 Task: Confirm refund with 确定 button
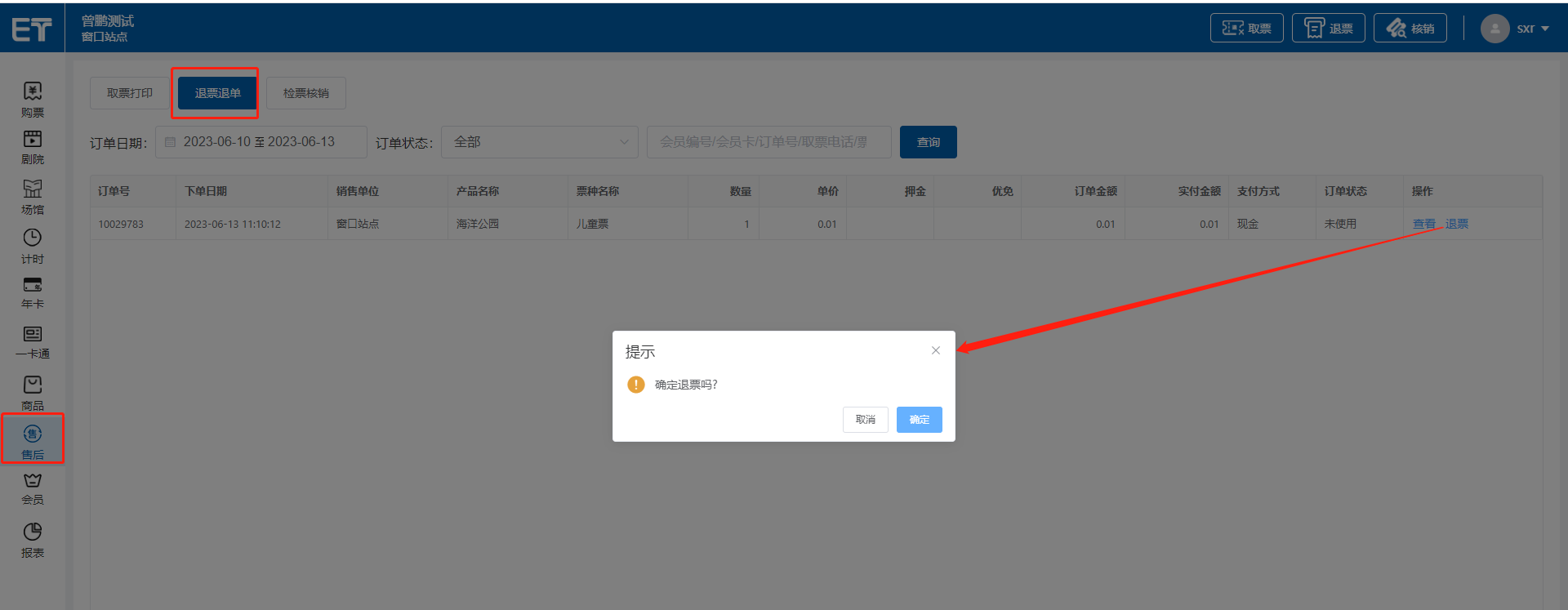[x=919, y=420]
